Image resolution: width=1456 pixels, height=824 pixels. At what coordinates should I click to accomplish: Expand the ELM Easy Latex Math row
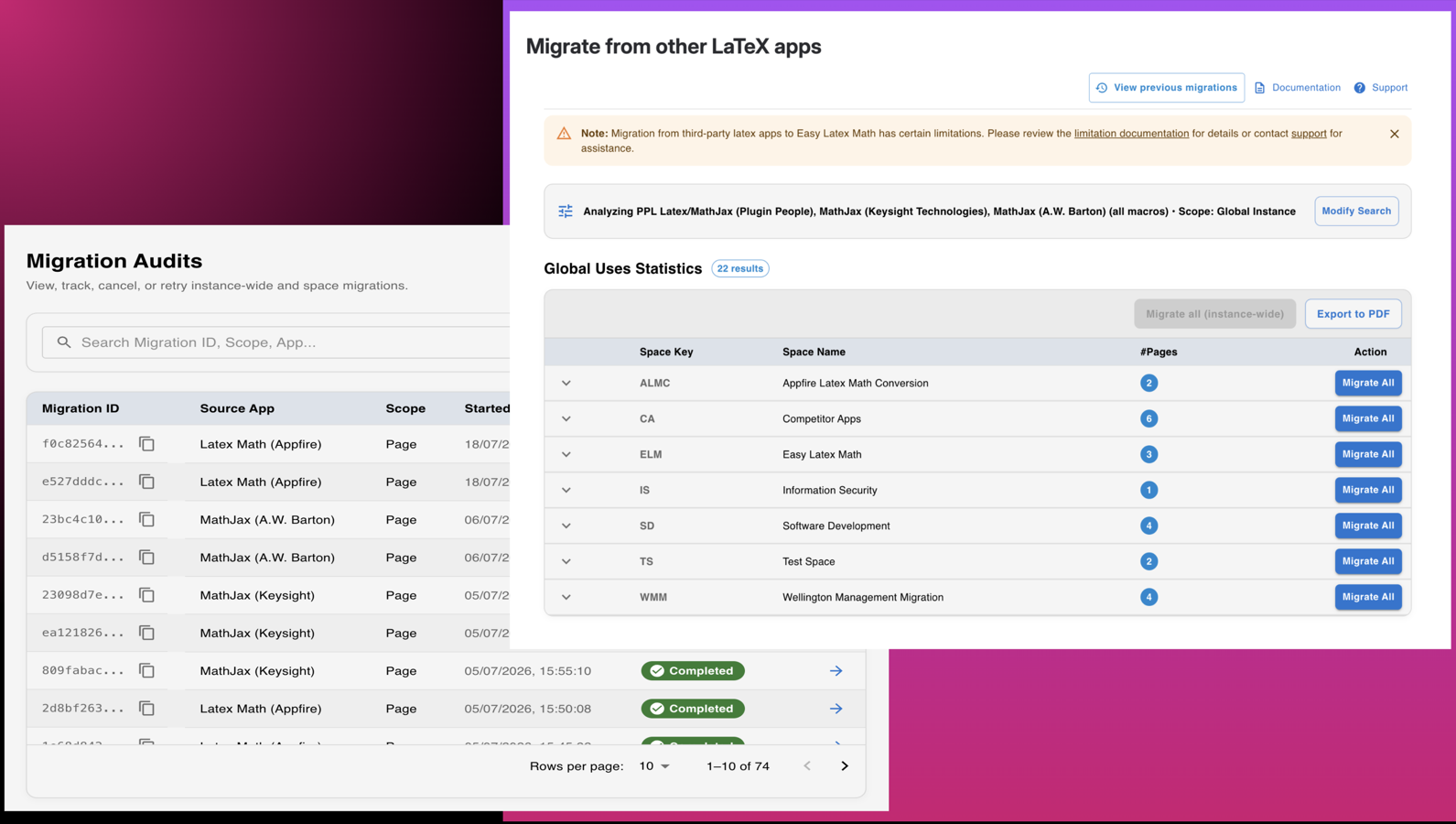(566, 455)
